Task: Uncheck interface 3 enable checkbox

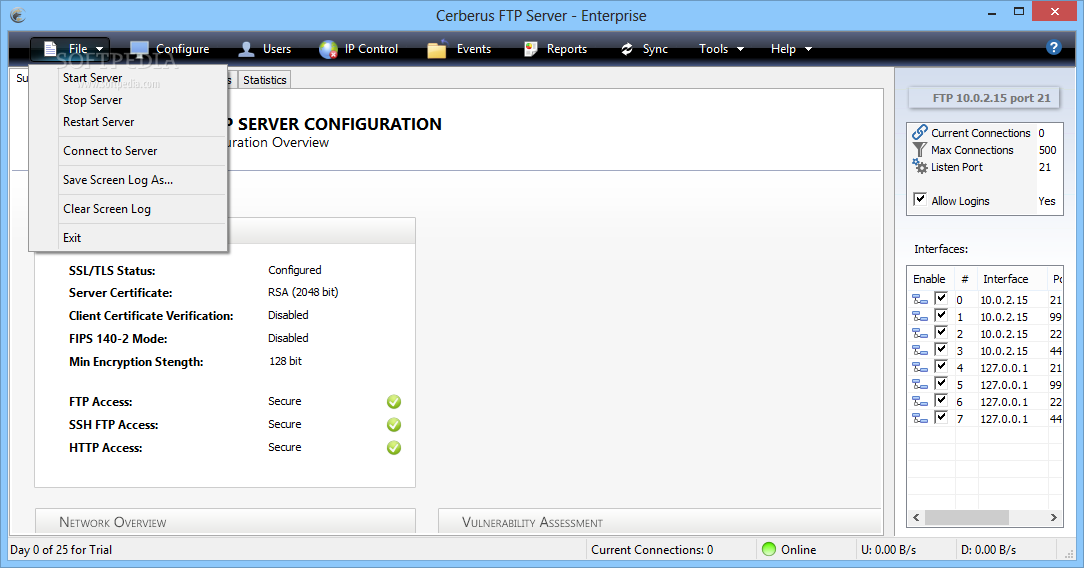Action: click(941, 349)
